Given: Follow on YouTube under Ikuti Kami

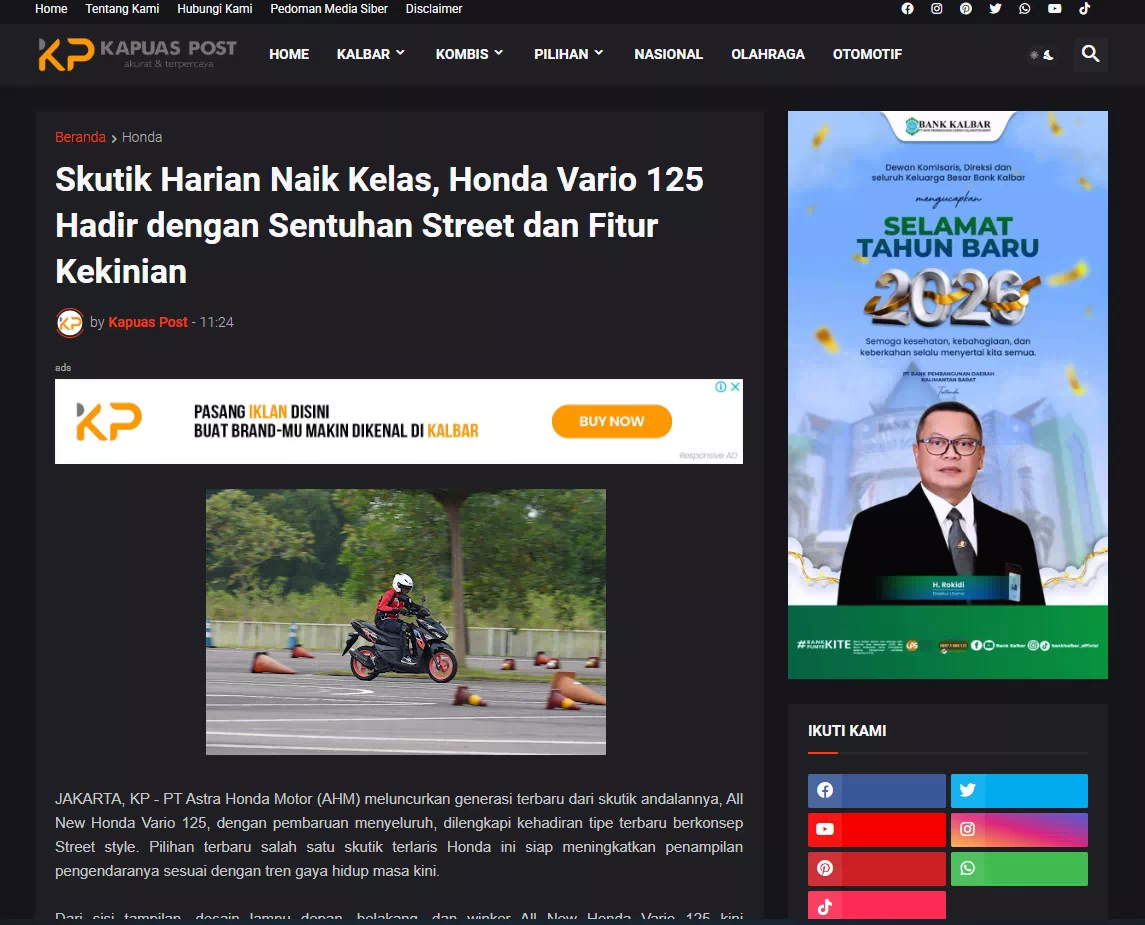Looking at the screenshot, I should pos(876,829).
